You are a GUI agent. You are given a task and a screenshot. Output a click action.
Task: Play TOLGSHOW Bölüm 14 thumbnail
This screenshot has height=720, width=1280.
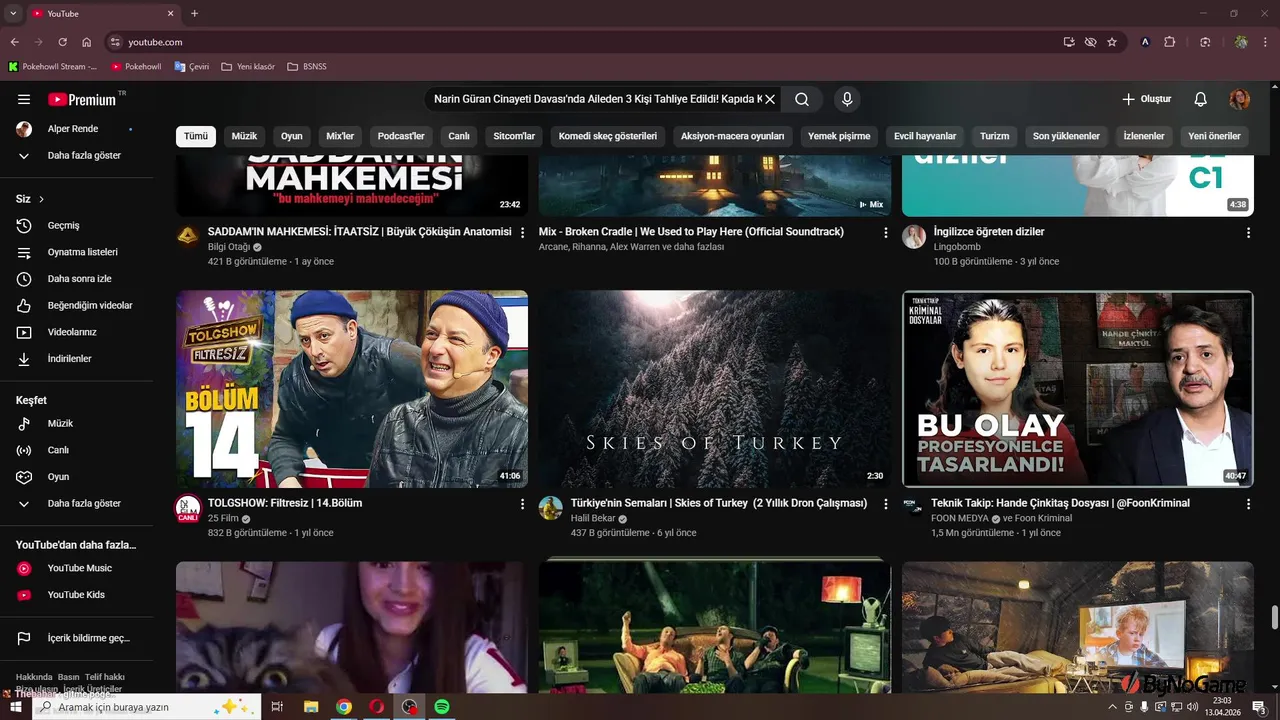tap(352, 389)
